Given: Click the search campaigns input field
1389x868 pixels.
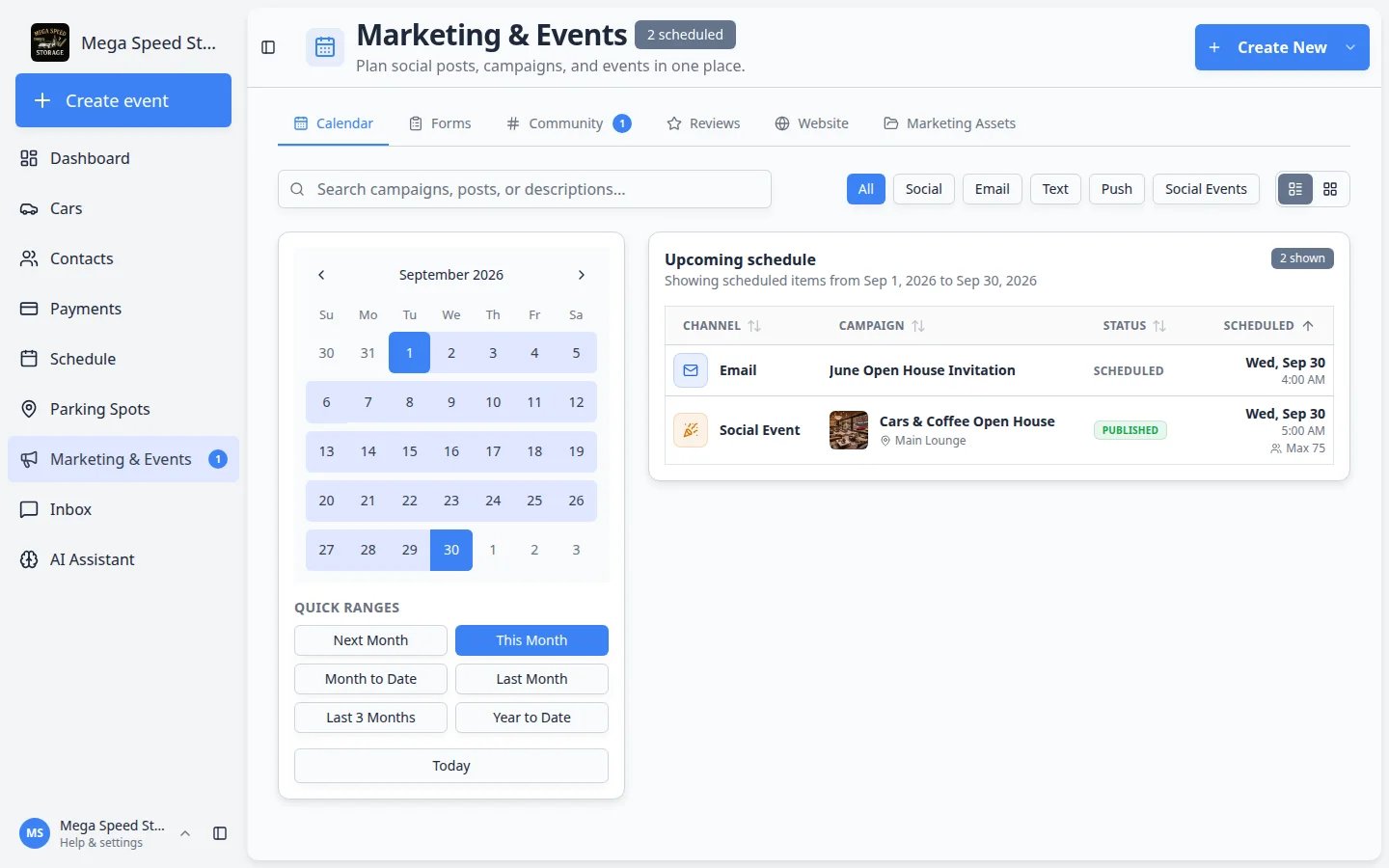Looking at the screenshot, I should (x=525, y=189).
